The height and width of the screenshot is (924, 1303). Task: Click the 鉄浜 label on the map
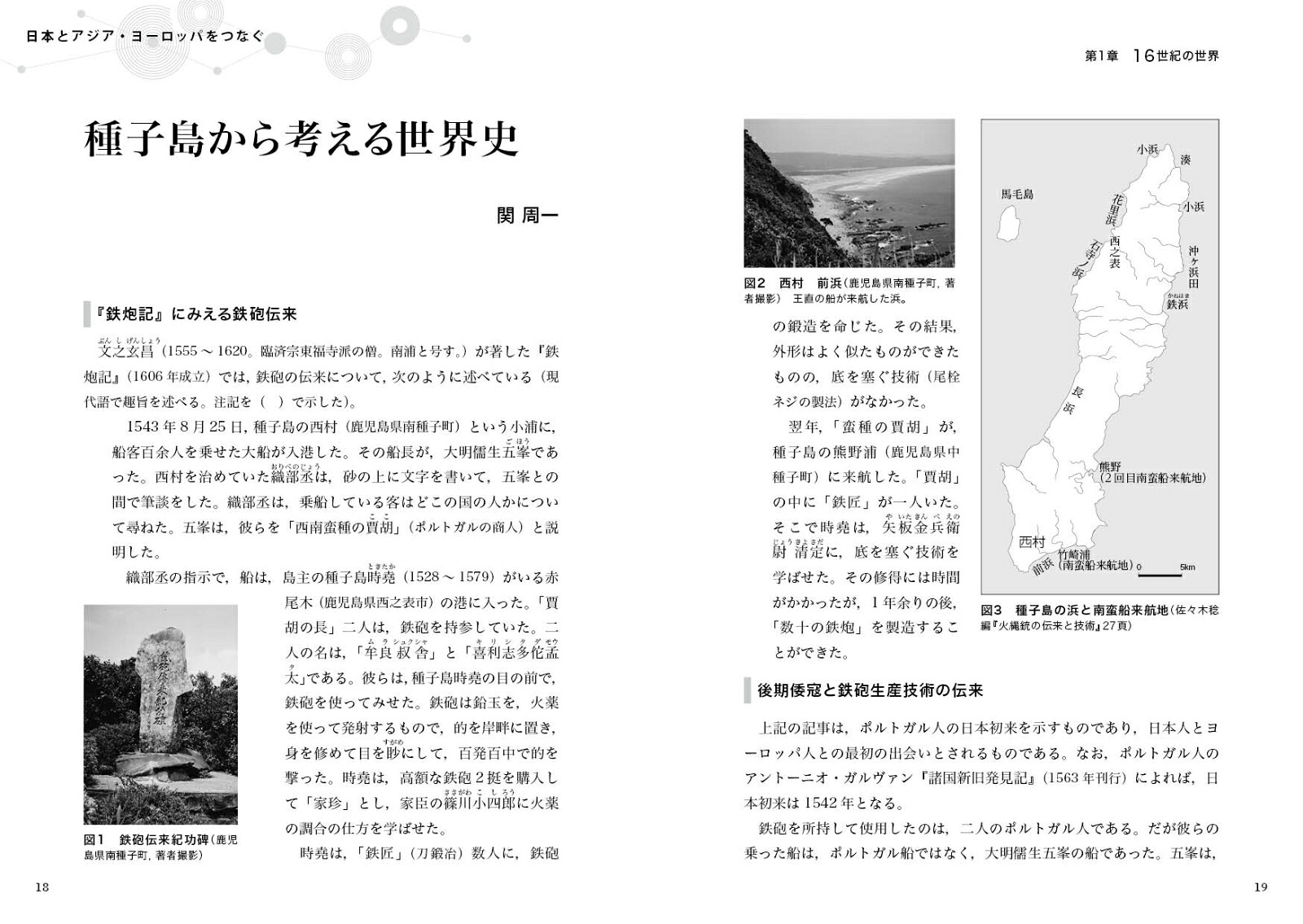click(x=1178, y=303)
